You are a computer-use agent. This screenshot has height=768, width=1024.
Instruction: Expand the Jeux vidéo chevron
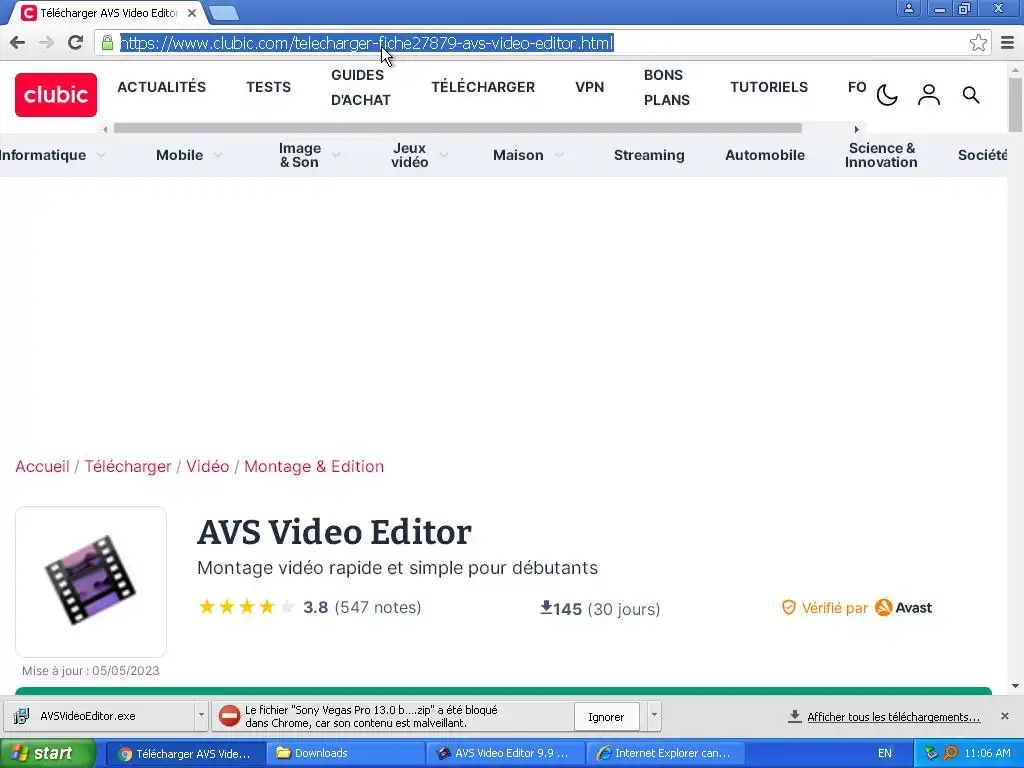(443, 155)
